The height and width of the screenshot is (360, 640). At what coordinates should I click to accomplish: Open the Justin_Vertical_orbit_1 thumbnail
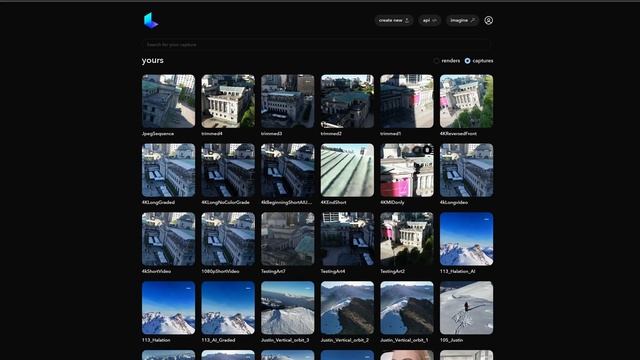point(407,308)
